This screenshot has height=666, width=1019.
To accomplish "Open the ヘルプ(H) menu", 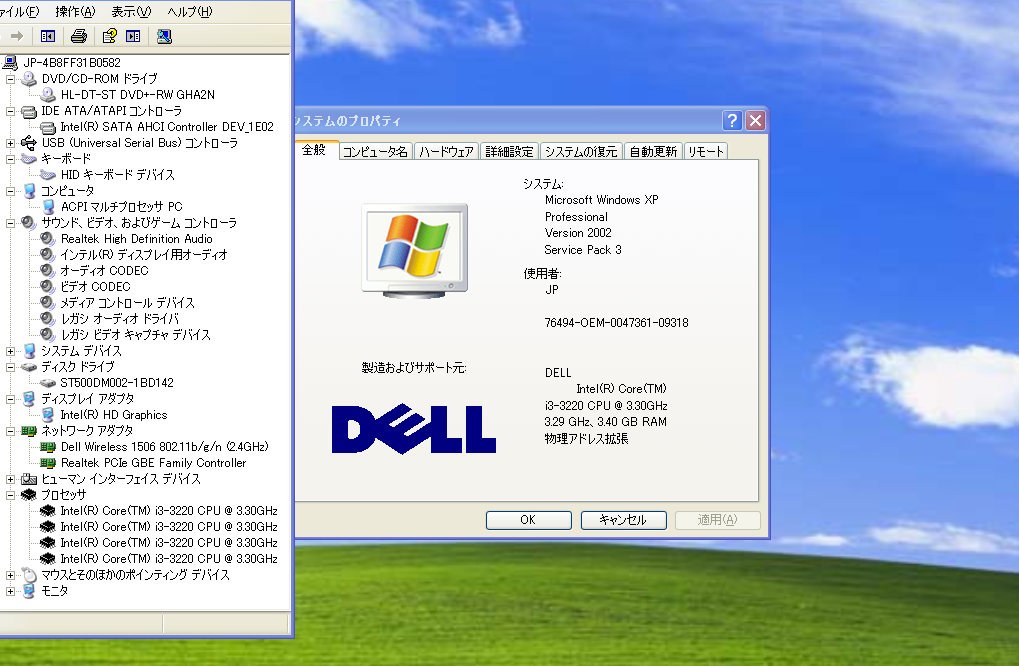I will click(x=189, y=12).
